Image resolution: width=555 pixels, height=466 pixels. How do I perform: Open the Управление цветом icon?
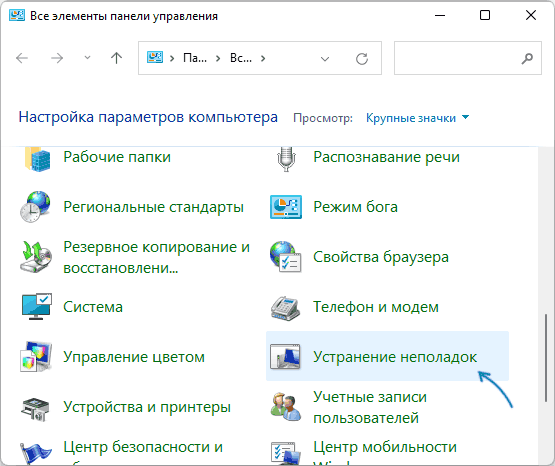coord(36,357)
